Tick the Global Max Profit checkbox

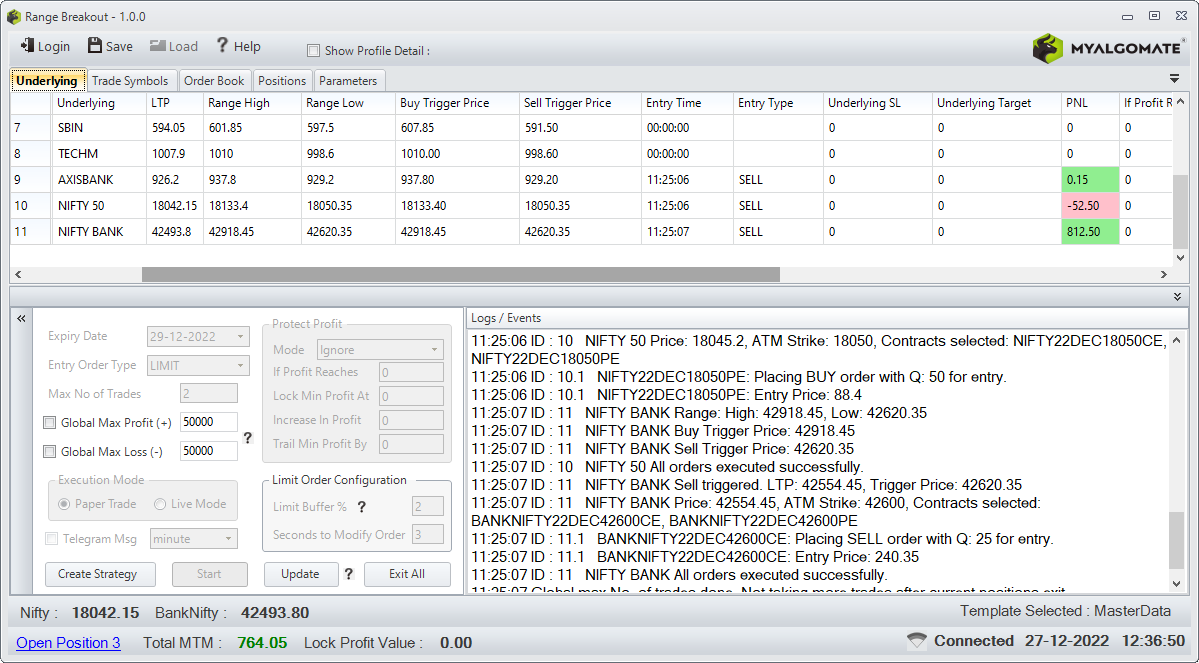(50, 423)
